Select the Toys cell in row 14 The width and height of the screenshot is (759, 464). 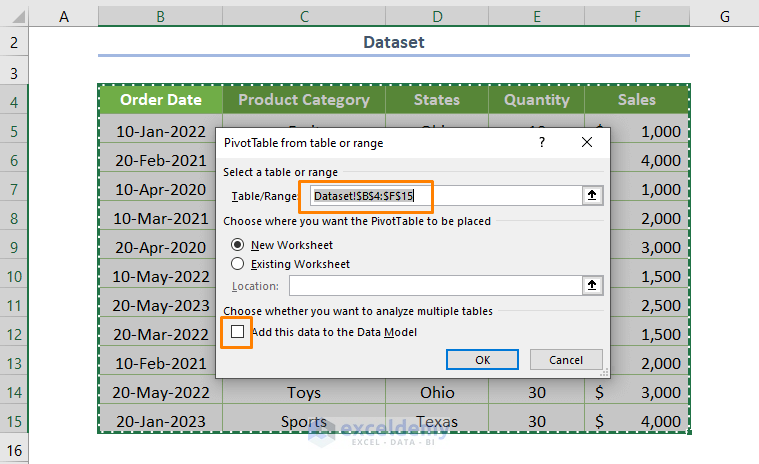[304, 392]
